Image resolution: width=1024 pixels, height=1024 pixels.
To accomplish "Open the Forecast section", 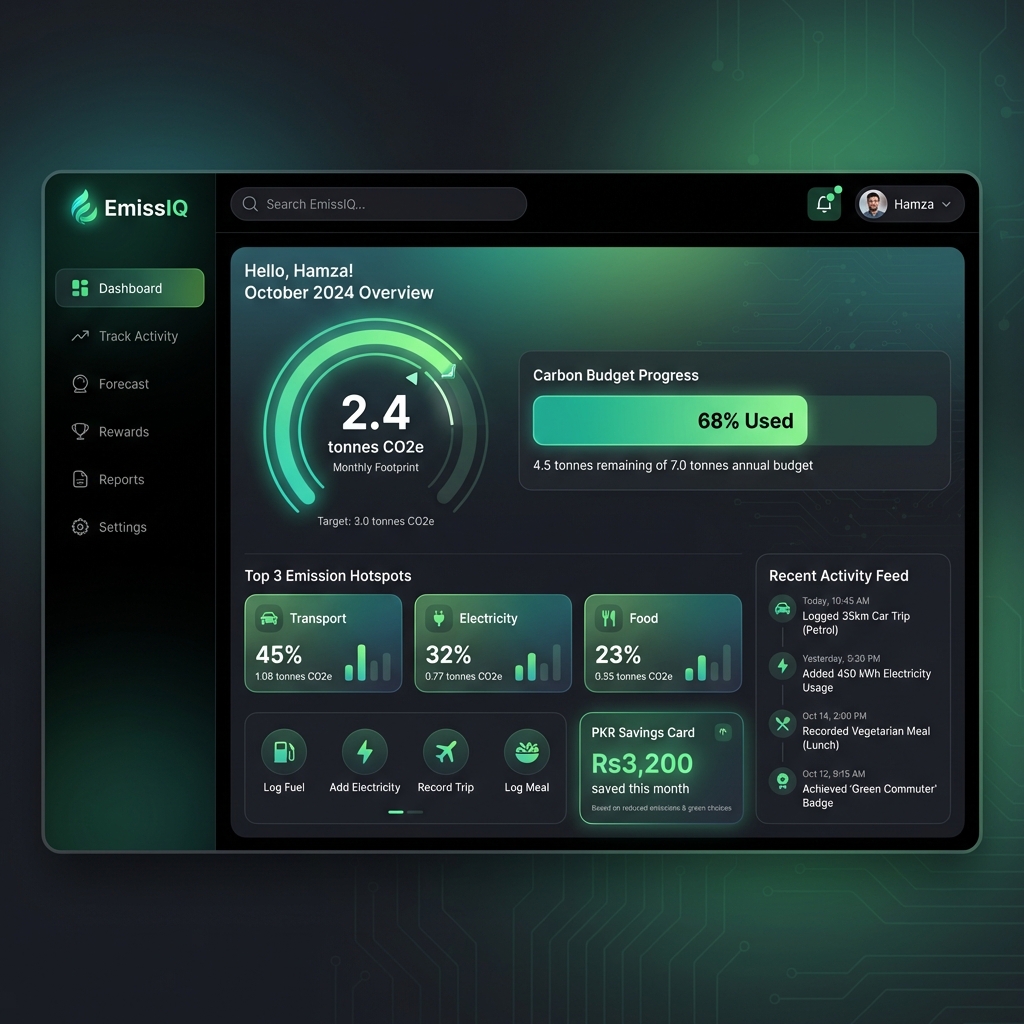I will (122, 384).
